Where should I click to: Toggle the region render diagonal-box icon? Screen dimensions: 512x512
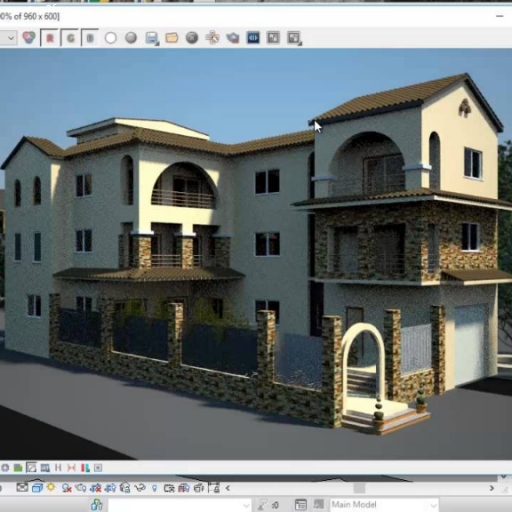tap(31, 468)
